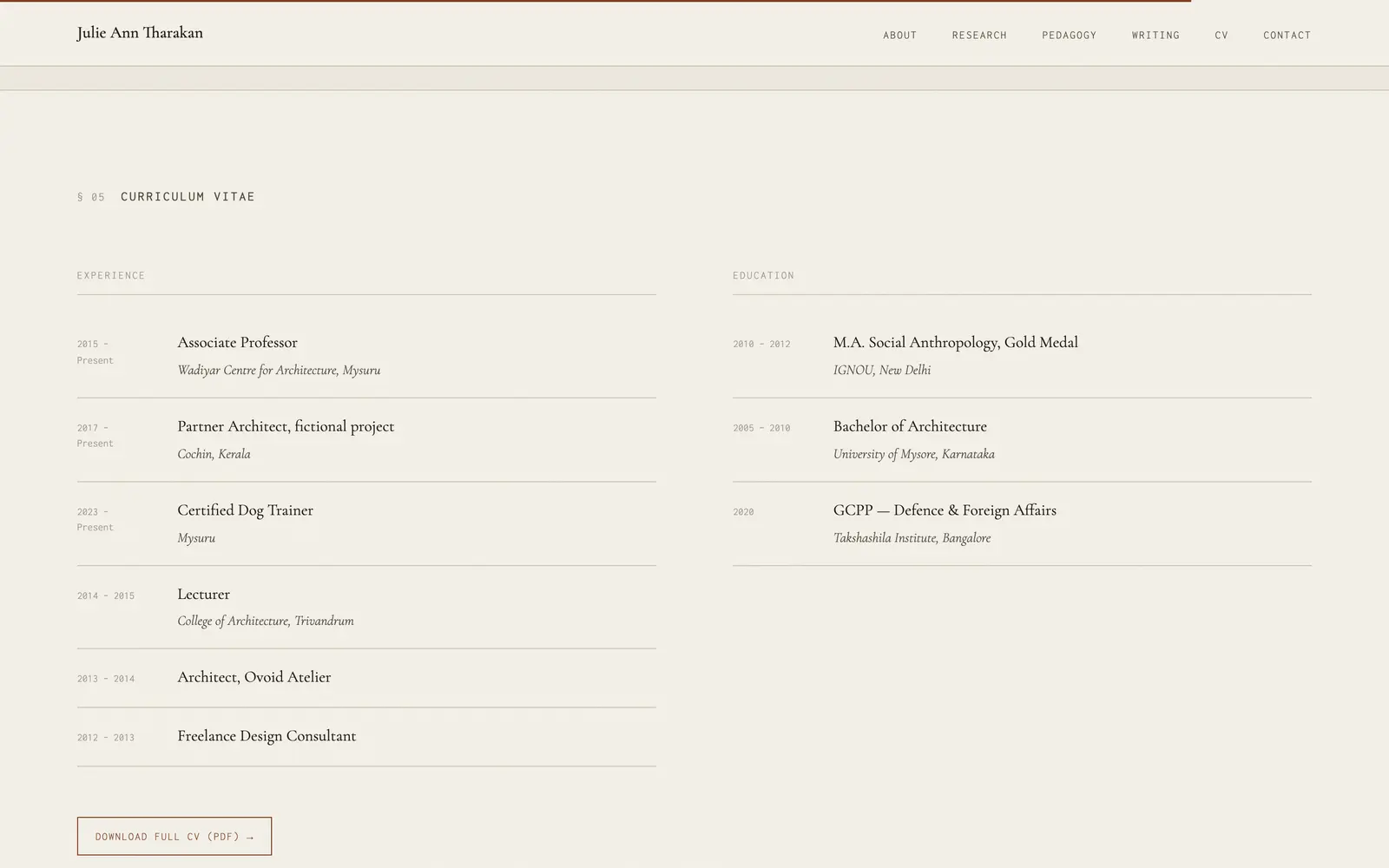This screenshot has width=1389, height=868.
Task: Click Architect, Ovoid Atelier entry
Action: (x=253, y=677)
